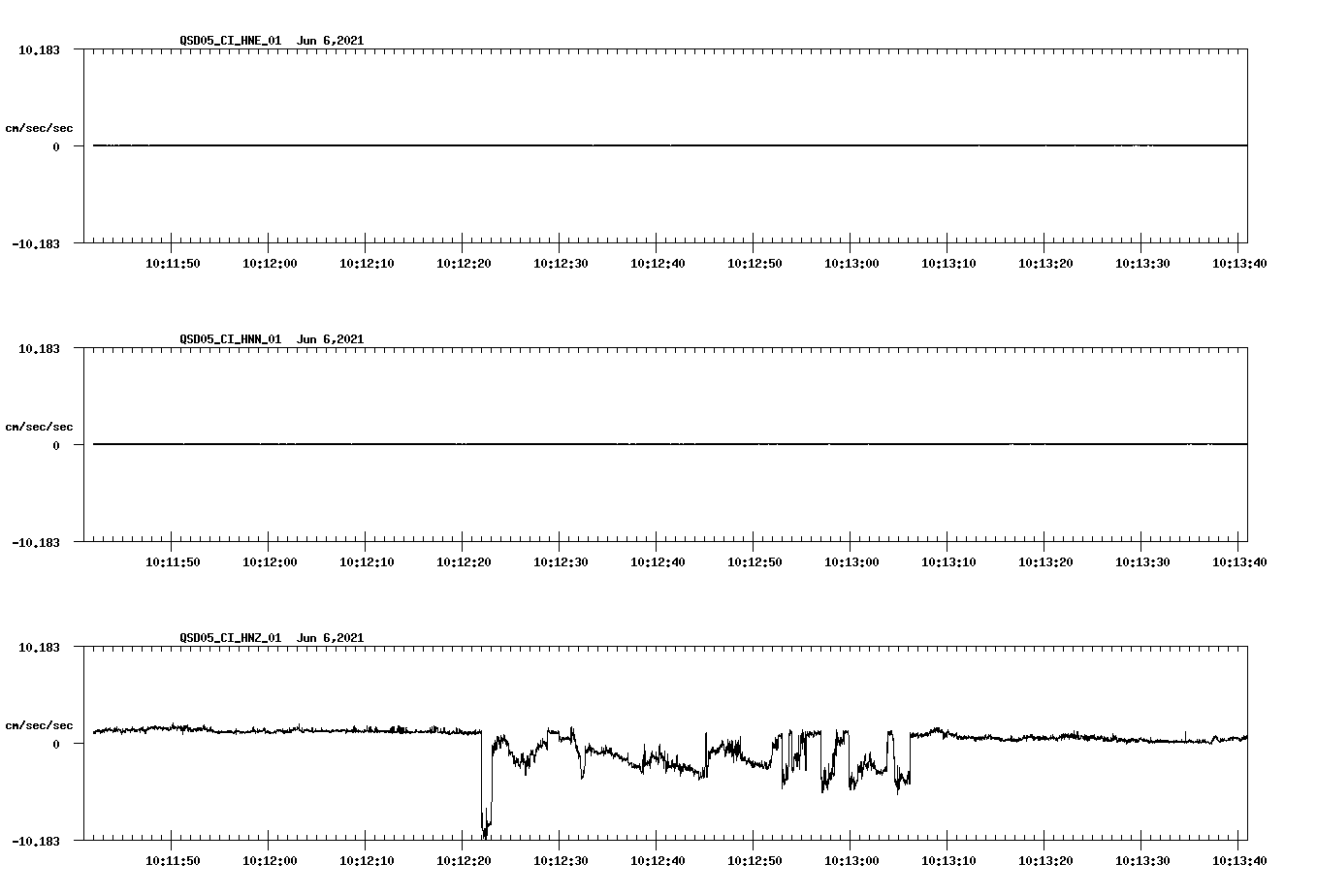Click the 10:11:50 time label under HNE plot
1317x896 pixels.
pos(173,264)
